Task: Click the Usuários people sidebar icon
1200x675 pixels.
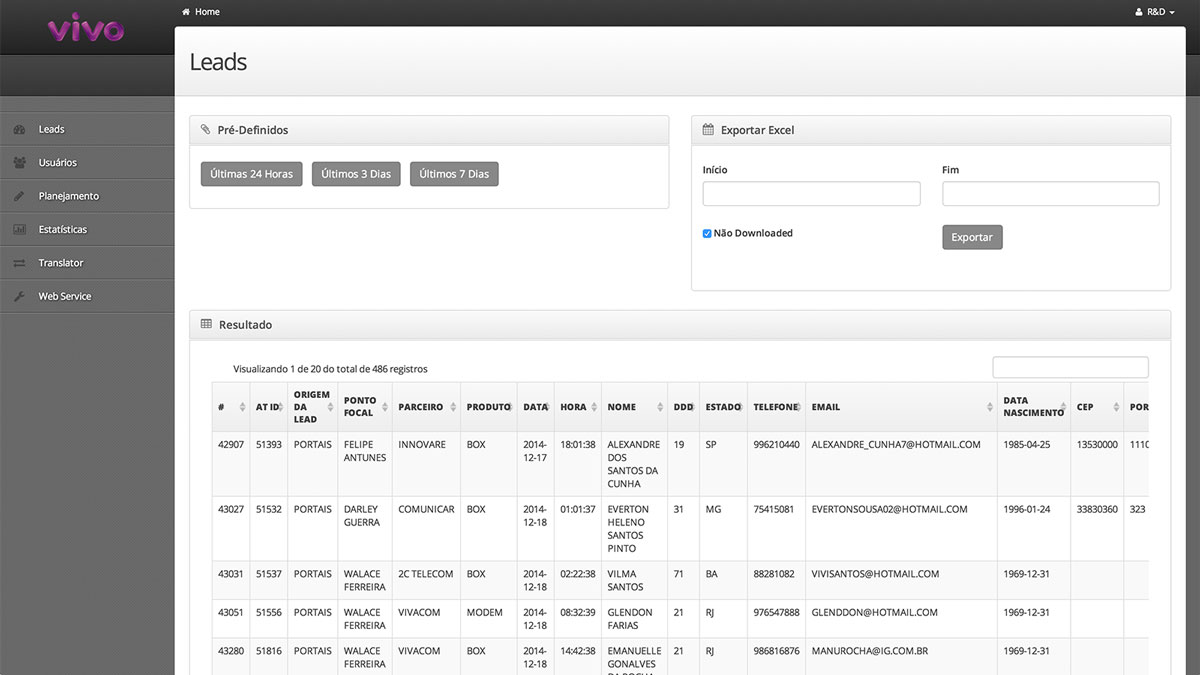Action: point(19,162)
